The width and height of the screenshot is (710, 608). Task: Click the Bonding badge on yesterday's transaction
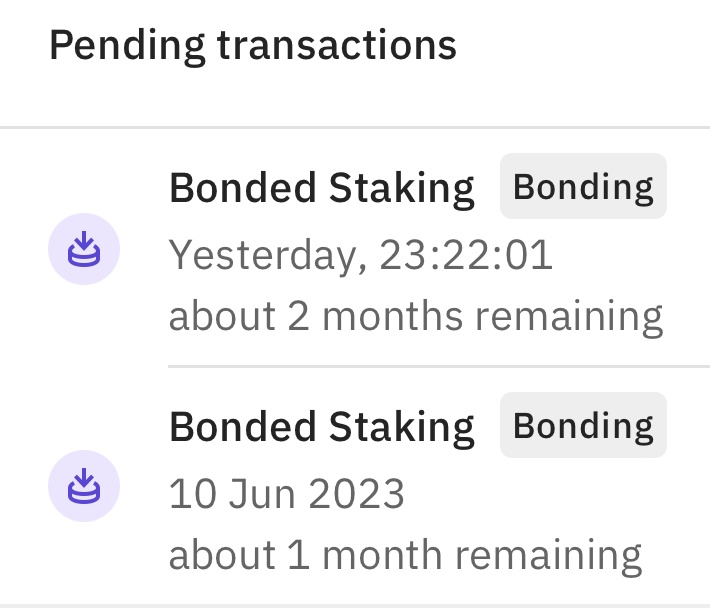tap(583, 187)
